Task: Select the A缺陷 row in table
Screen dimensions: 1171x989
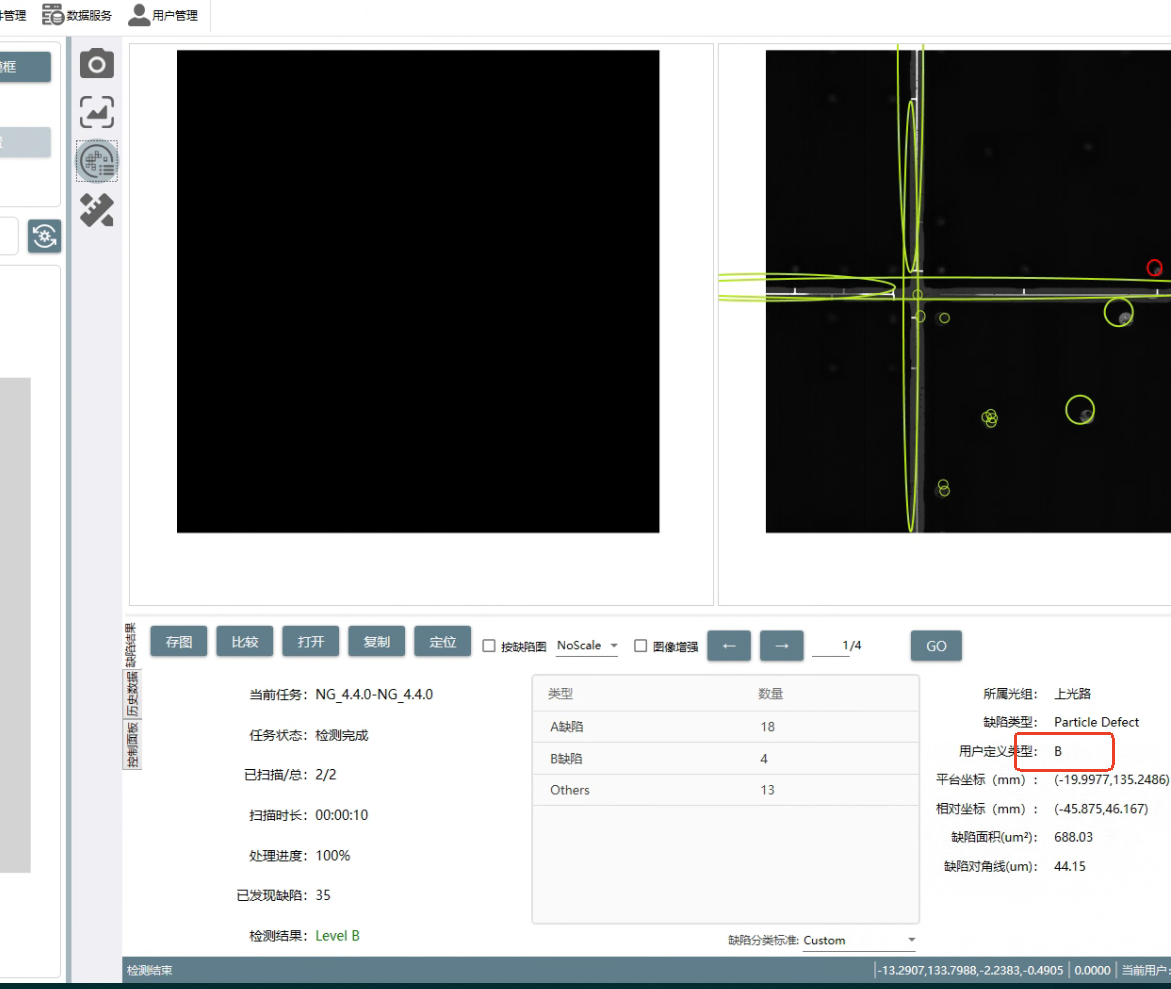Action: [x=725, y=727]
